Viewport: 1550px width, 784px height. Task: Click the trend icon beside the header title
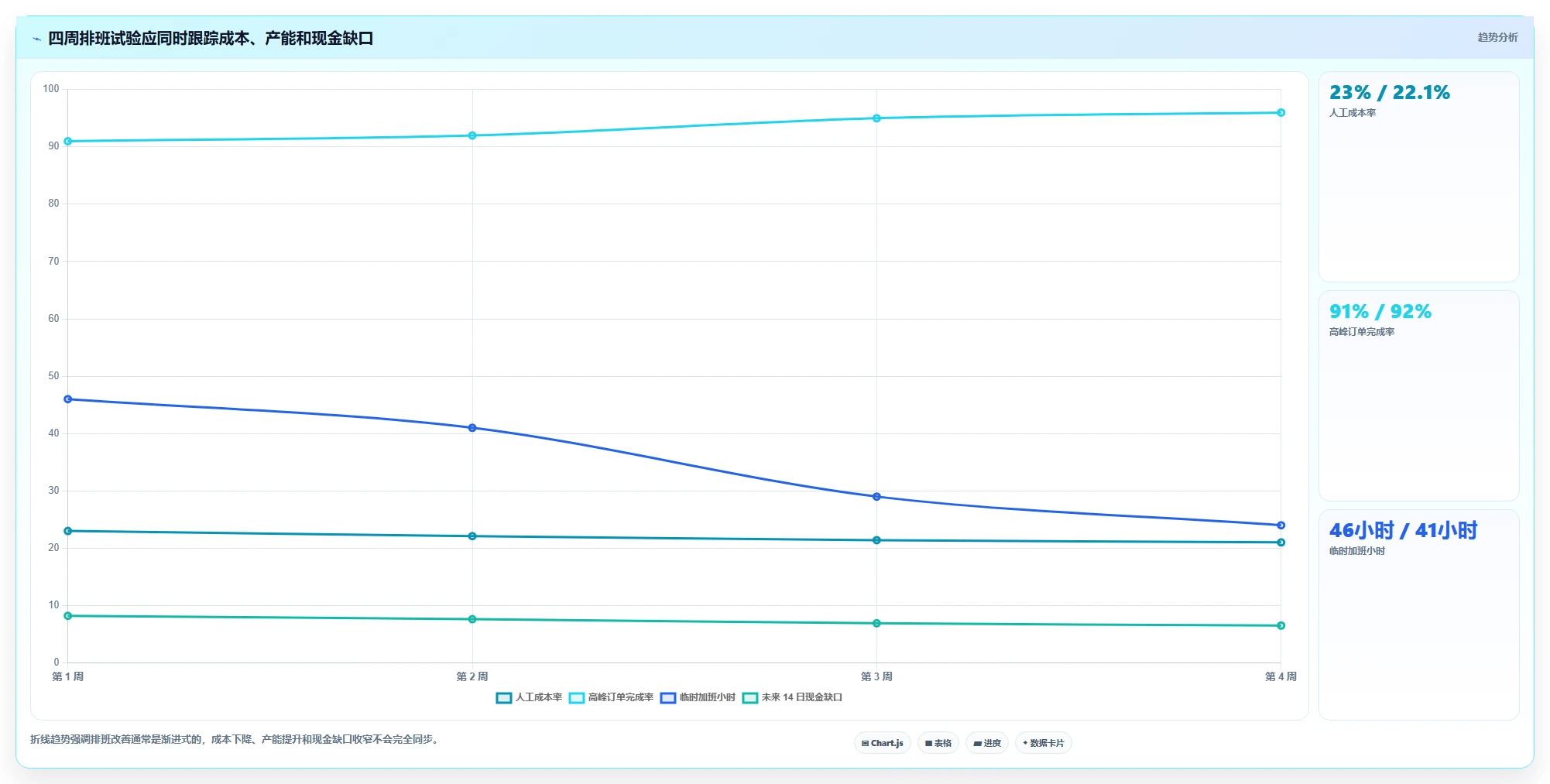[x=36, y=39]
